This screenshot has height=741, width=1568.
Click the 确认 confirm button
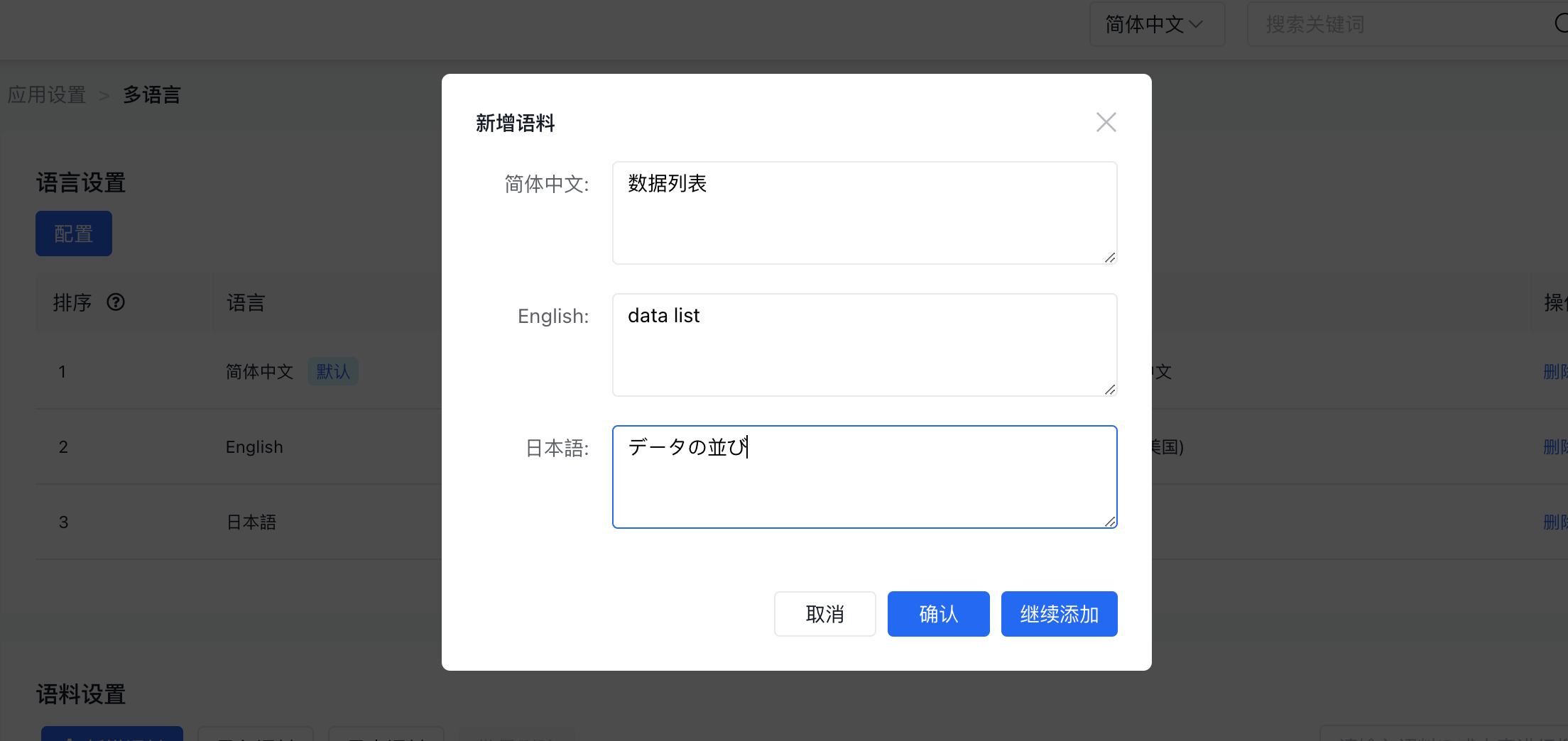click(x=937, y=613)
